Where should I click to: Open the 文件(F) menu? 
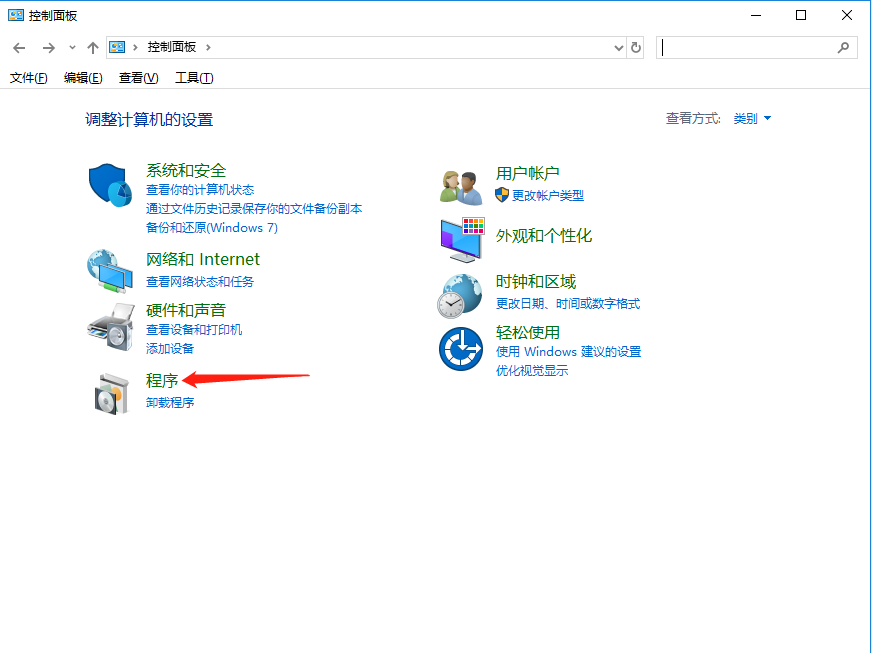[28, 78]
